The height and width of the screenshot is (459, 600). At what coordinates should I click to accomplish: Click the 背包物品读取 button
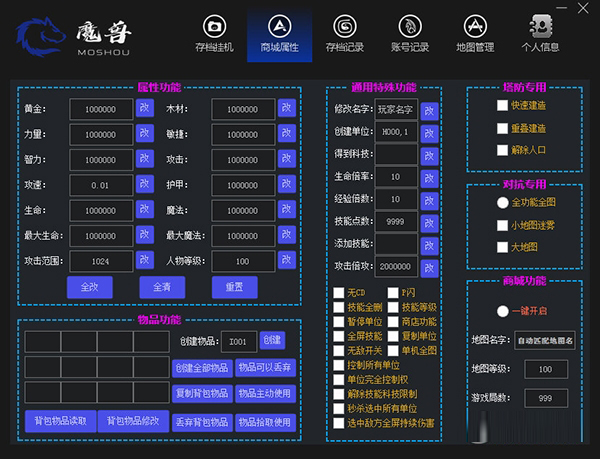coord(60,422)
